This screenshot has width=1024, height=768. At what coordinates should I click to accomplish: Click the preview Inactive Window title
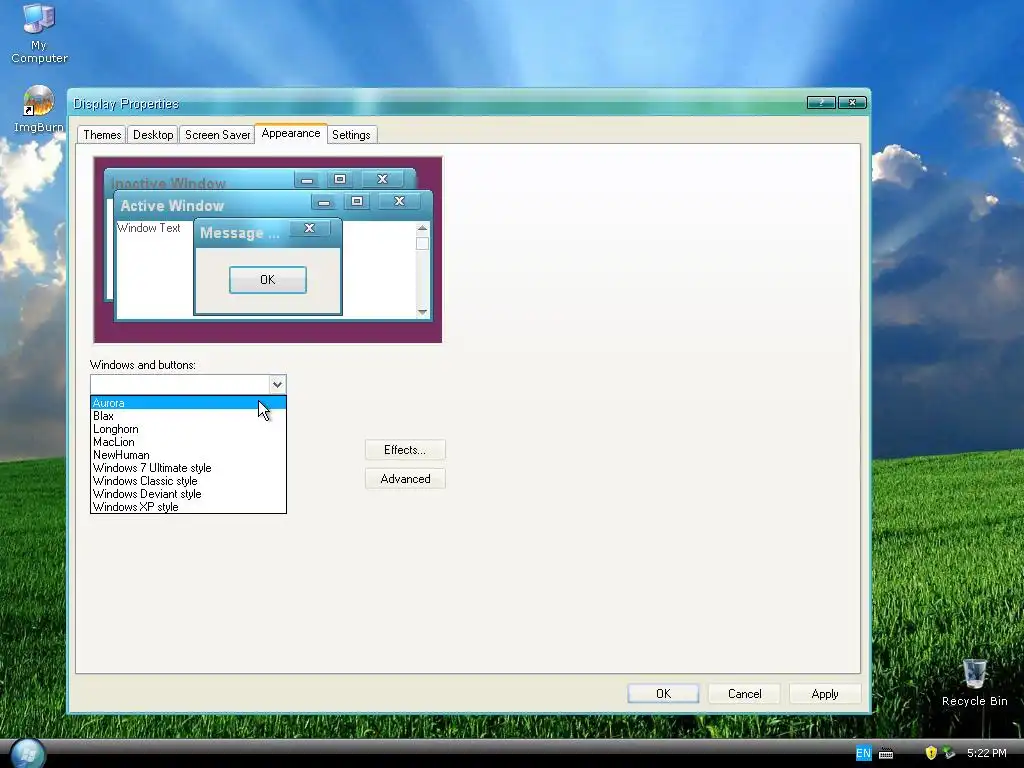tap(168, 183)
